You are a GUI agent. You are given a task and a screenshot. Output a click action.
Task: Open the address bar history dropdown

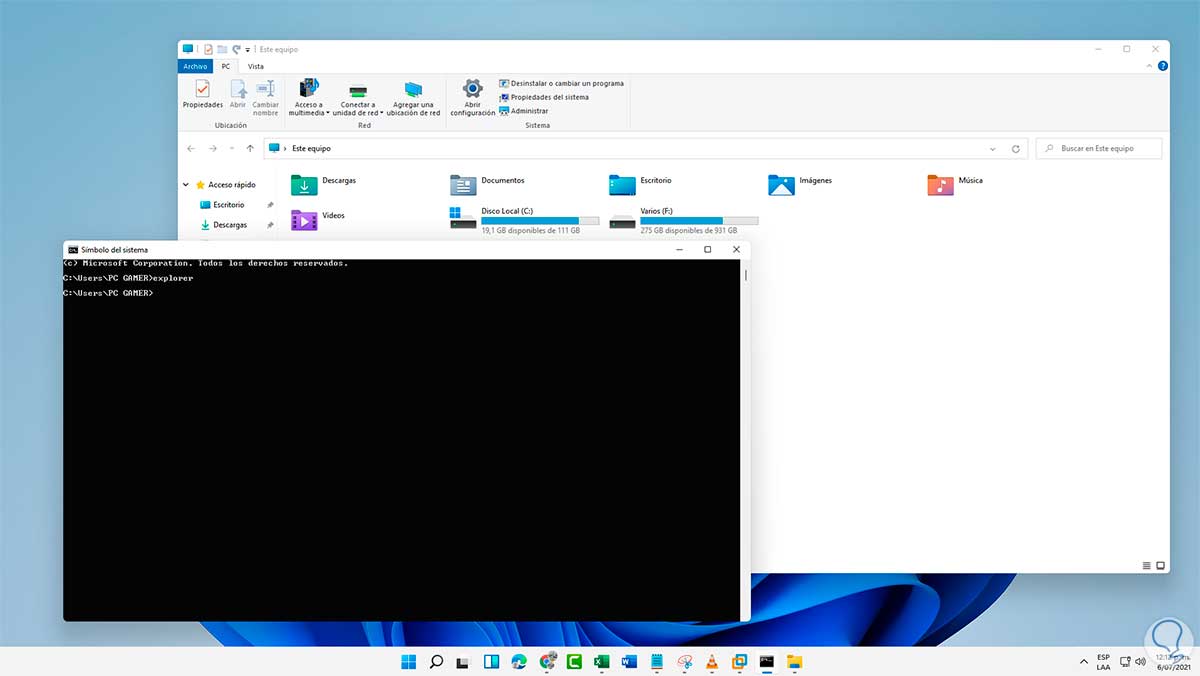[x=993, y=148]
